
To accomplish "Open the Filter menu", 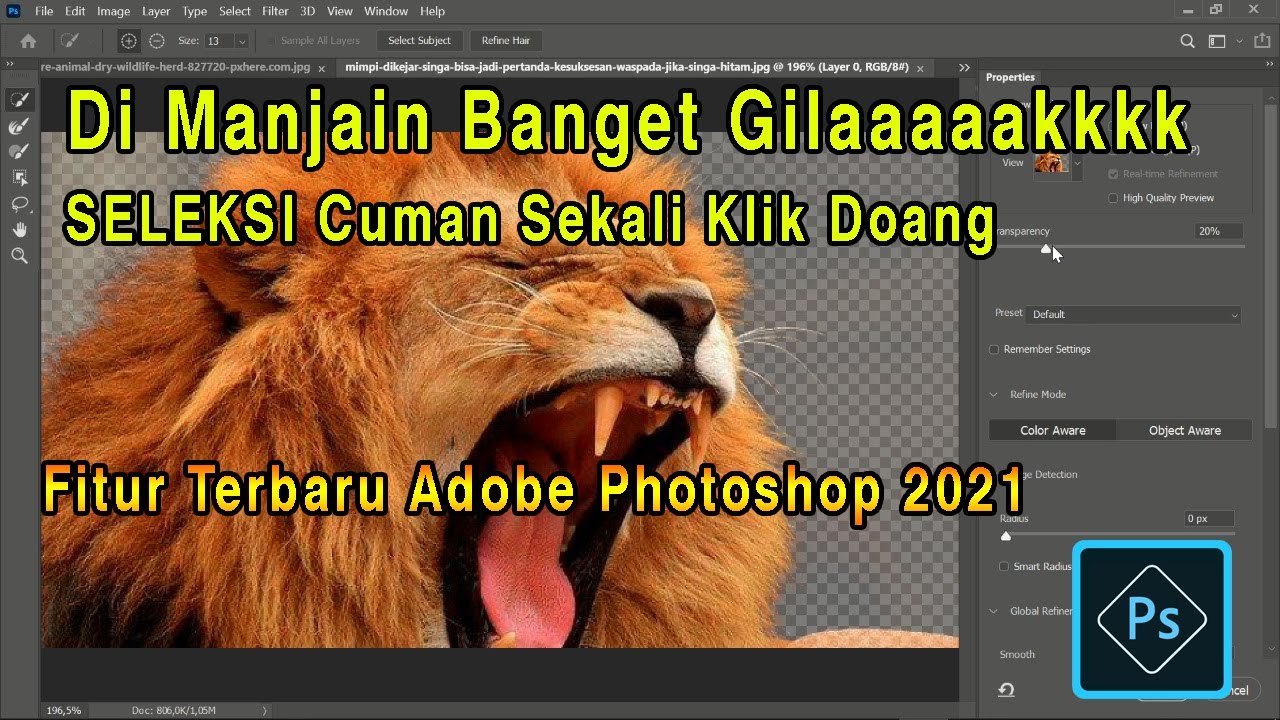I will (x=275, y=11).
